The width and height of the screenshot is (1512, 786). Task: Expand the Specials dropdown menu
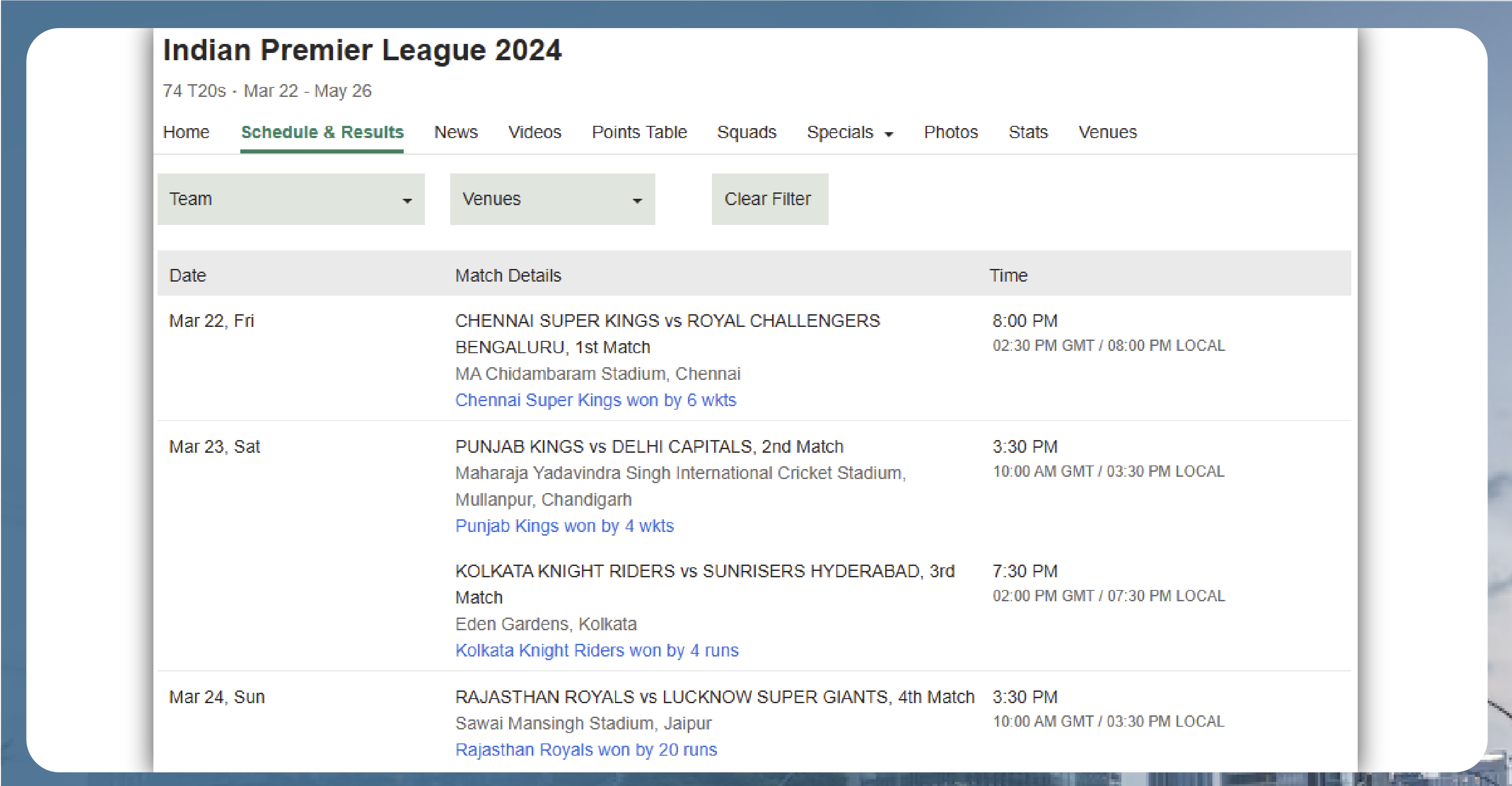(849, 132)
